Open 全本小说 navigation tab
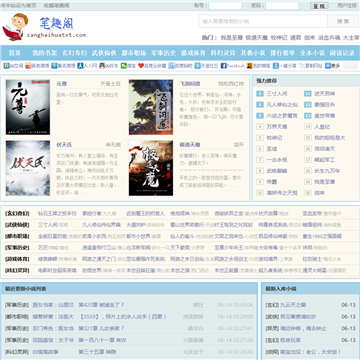This screenshot has height=360, width=360. [x=312, y=53]
